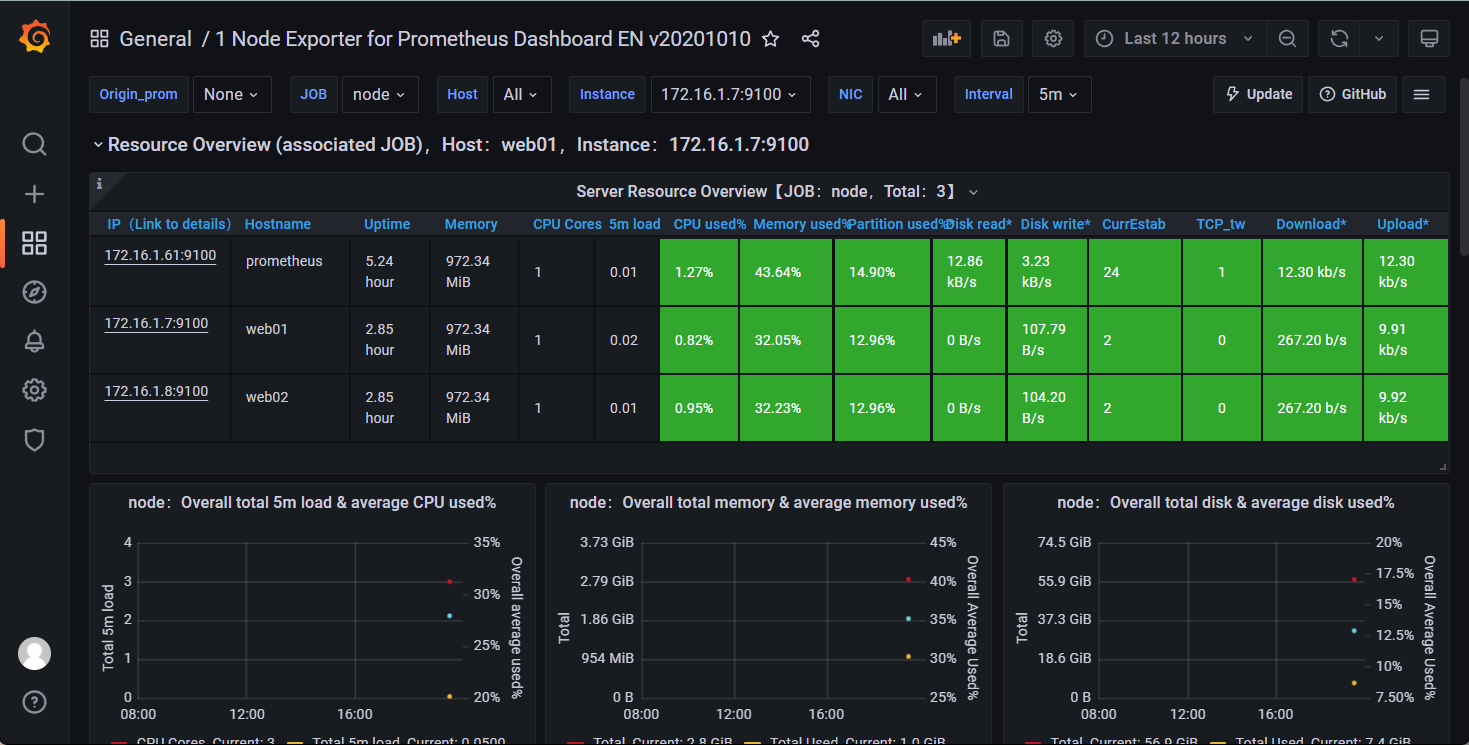Screen dimensions: 1469x745
Task: Open the GitHub link button
Action: [1353, 94]
